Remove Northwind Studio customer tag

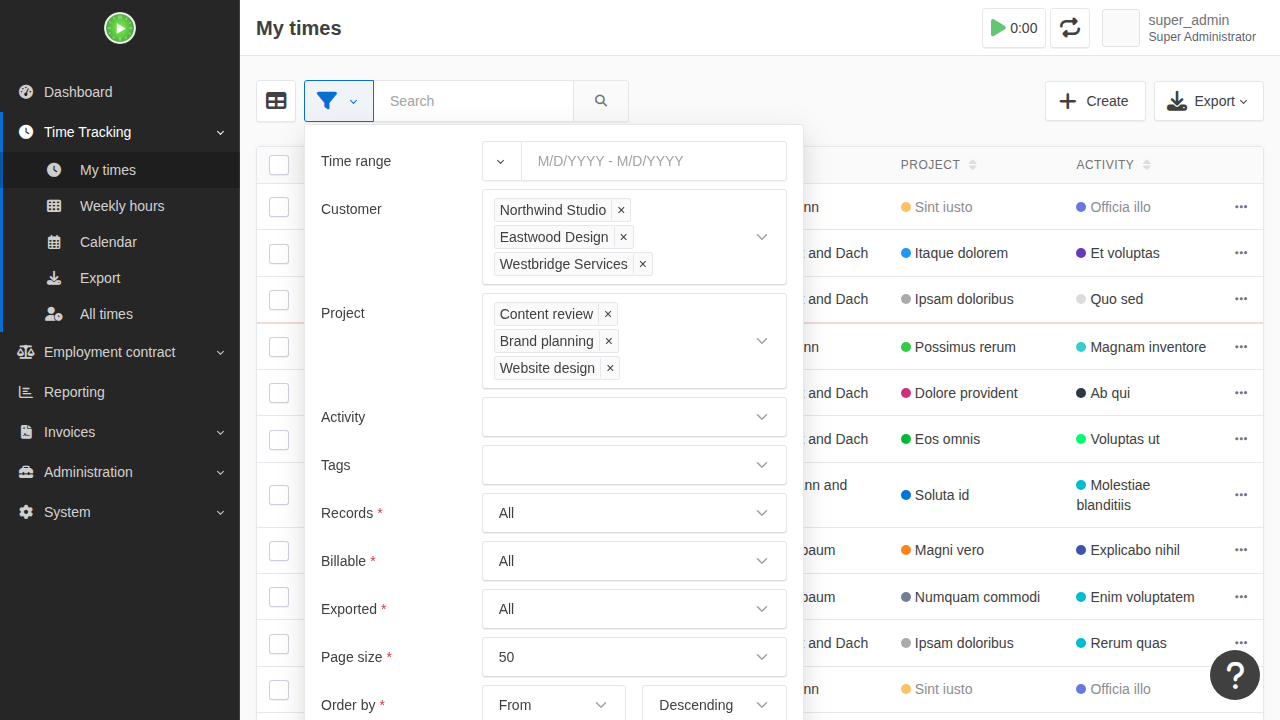621,210
